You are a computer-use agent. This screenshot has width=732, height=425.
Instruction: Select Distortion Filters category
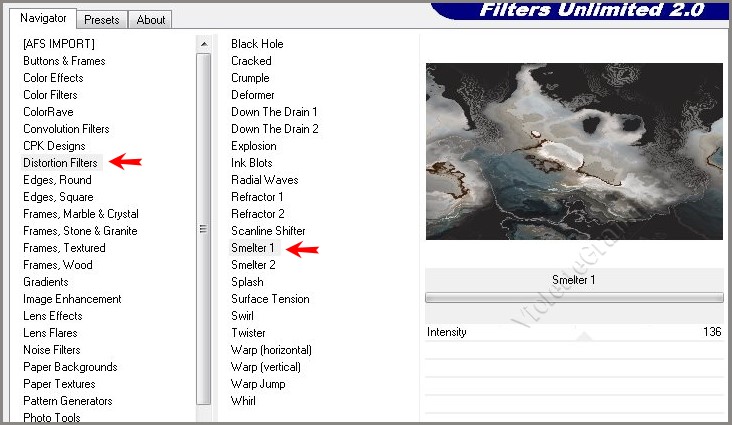60,163
